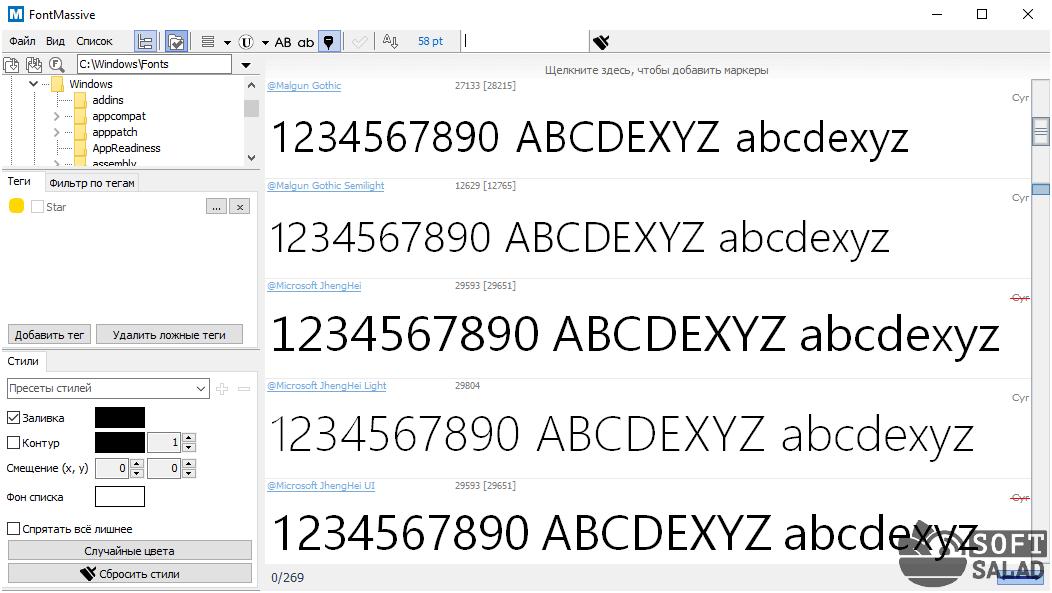1052x593 pixels.
Task: Click the font sort order icon
Action: [x=391, y=41]
